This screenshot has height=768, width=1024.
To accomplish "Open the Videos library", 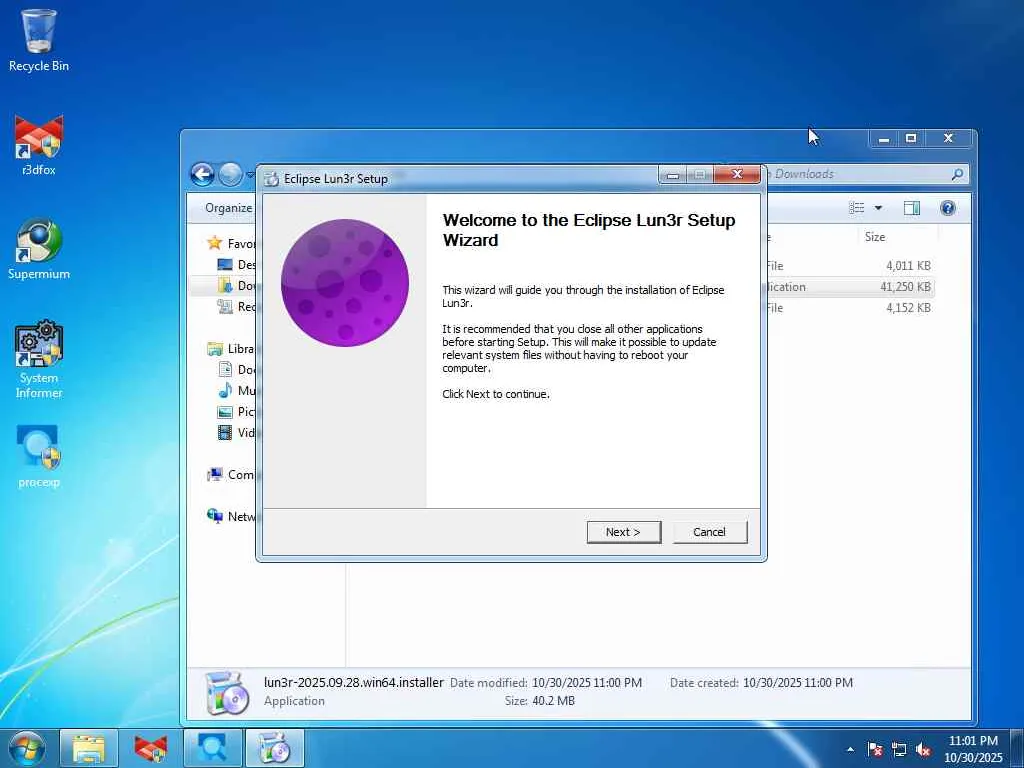I will pyautogui.click(x=236, y=432).
